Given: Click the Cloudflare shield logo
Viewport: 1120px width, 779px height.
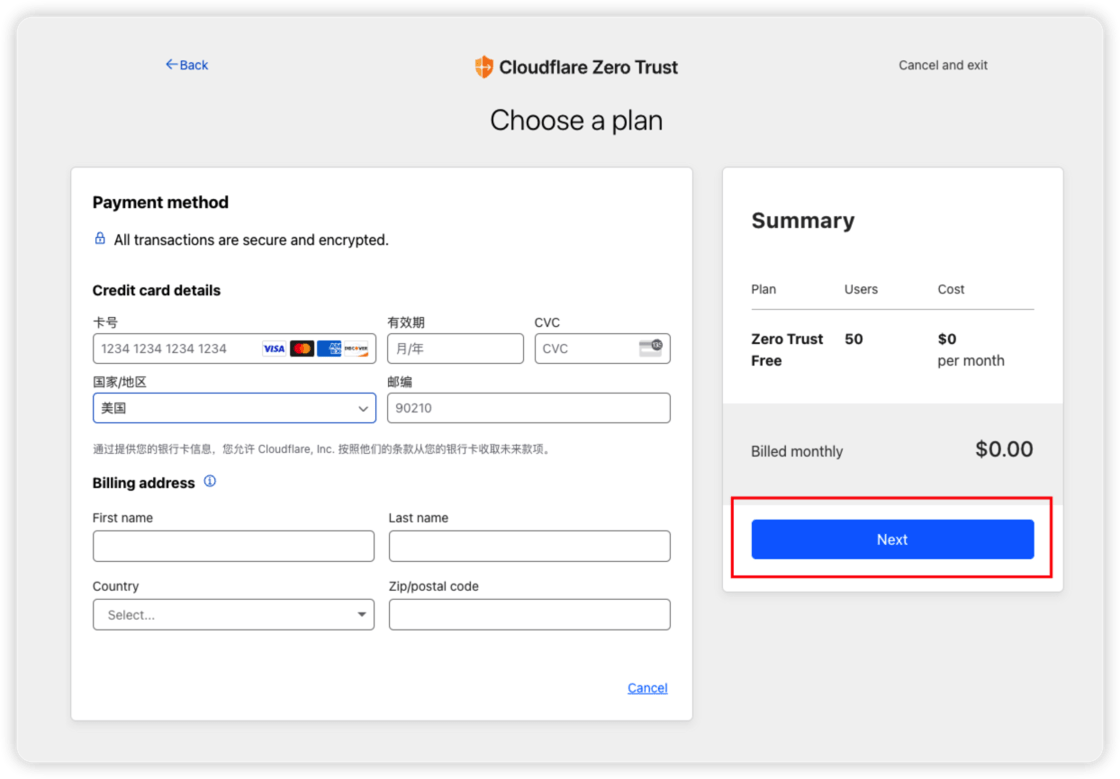Looking at the screenshot, I should pyautogui.click(x=484, y=67).
